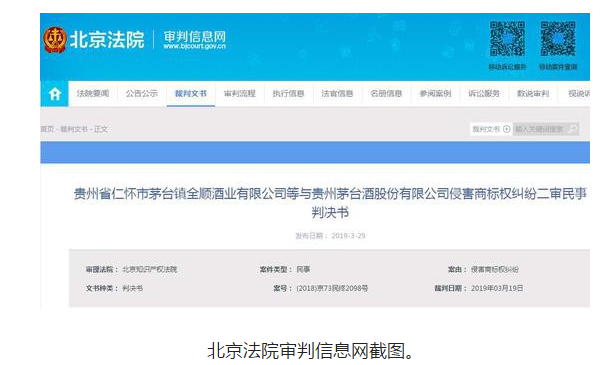Open the 法院要闻 nav item
Viewport: 616px width, 365px height.
pyautogui.click(x=93, y=94)
